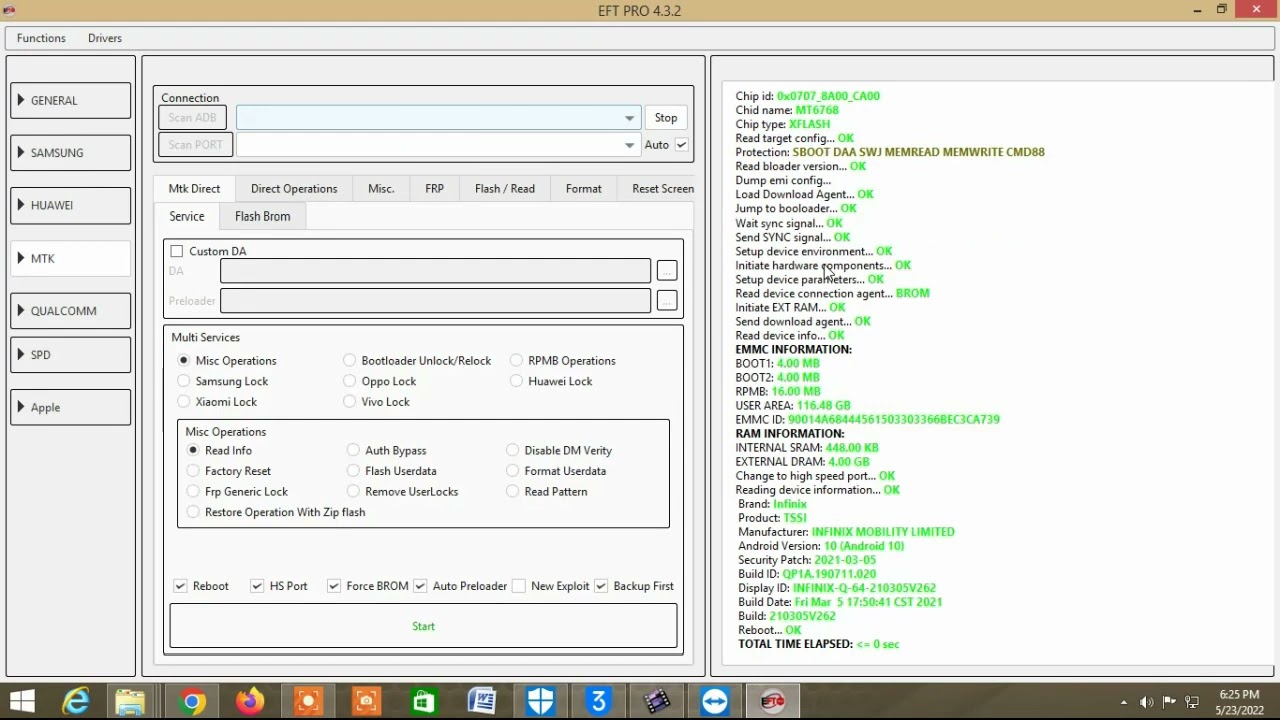Open TeamViewer from taskbar

point(715,701)
